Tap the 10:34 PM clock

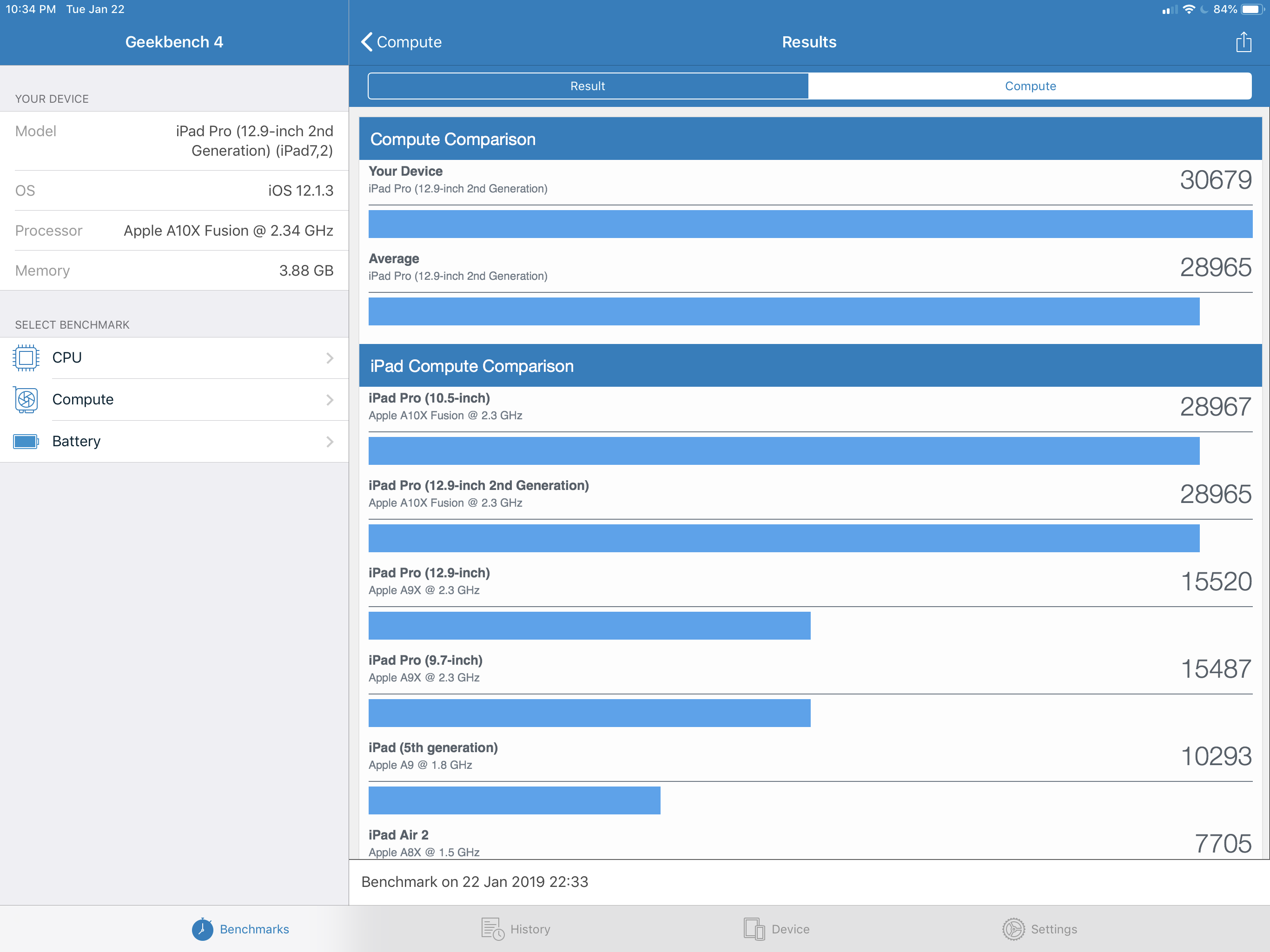click(x=31, y=9)
